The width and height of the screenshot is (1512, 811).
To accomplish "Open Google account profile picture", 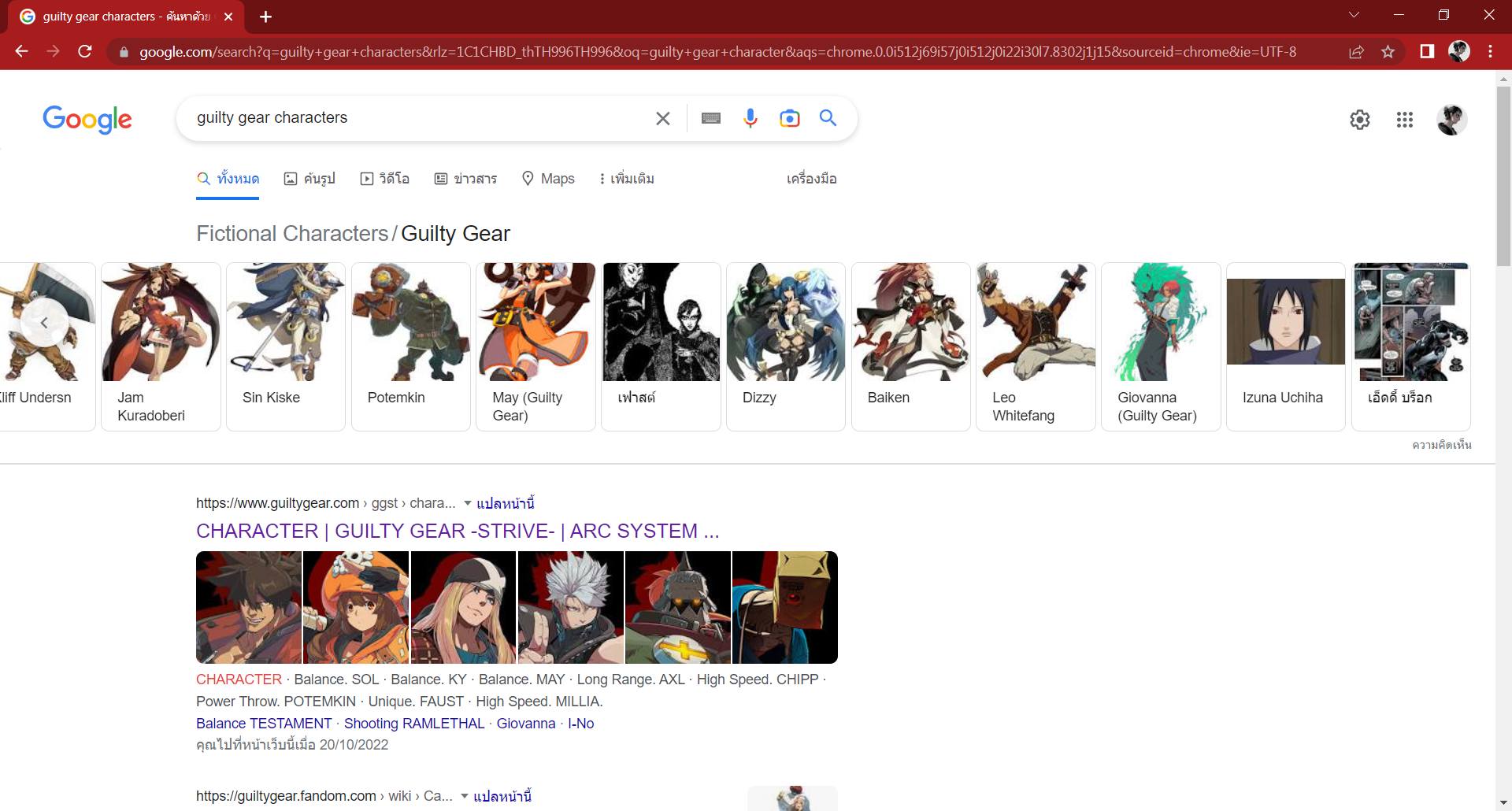I will 1452,120.
